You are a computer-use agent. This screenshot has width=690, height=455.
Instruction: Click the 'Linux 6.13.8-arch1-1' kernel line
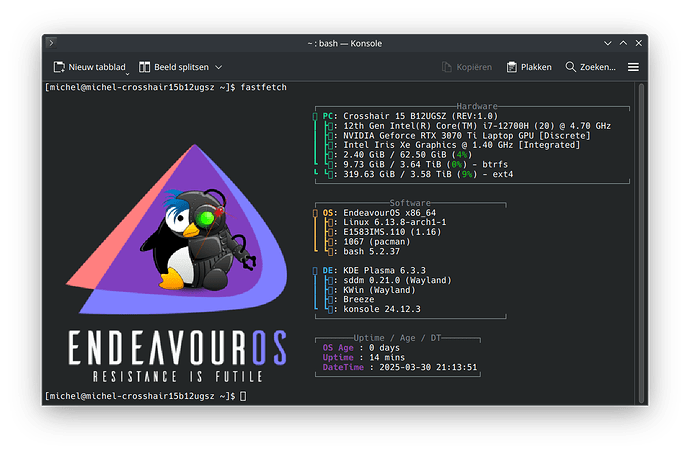coord(395,222)
